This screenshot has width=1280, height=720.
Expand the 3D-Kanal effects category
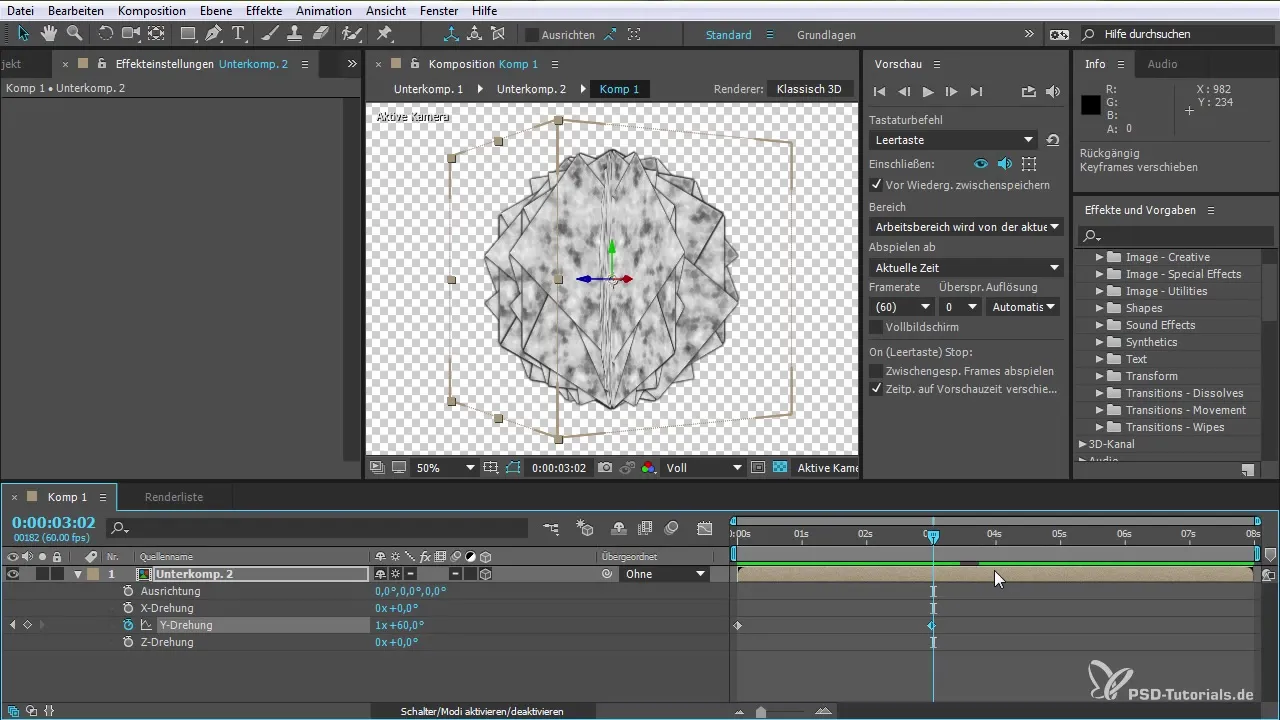tap(1083, 444)
